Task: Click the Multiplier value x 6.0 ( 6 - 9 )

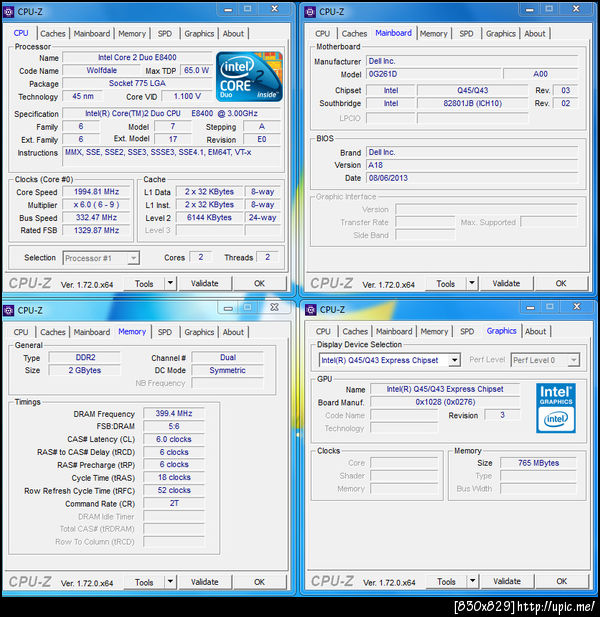Action: tap(96, 205)
